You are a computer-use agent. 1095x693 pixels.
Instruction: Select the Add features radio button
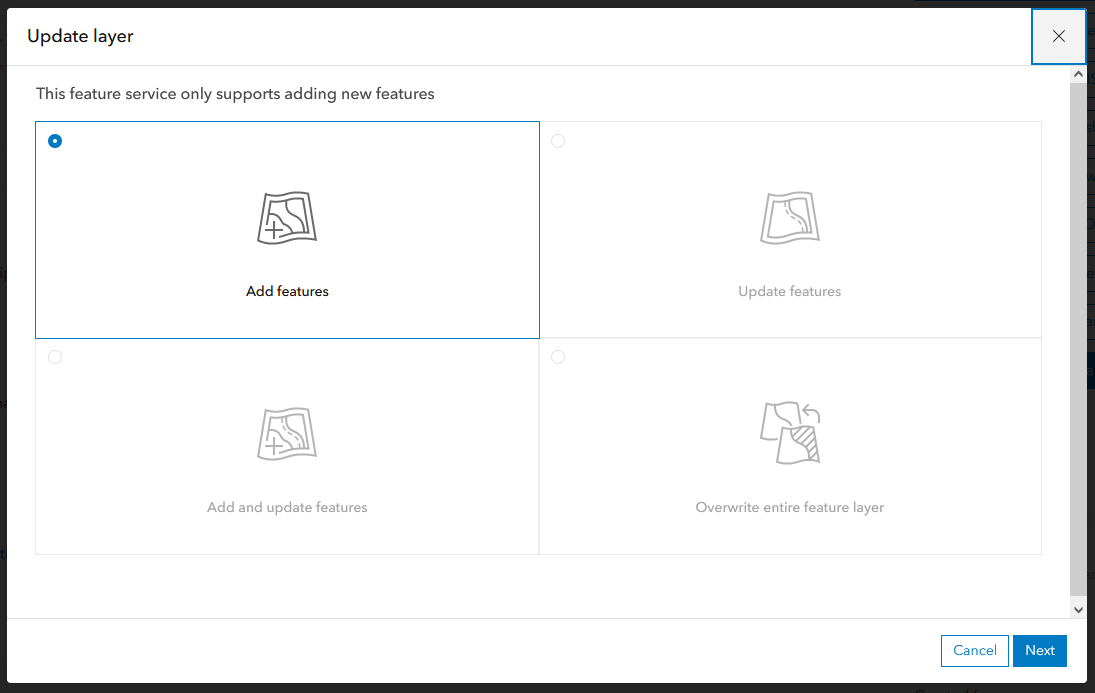[x=54, y=141]
